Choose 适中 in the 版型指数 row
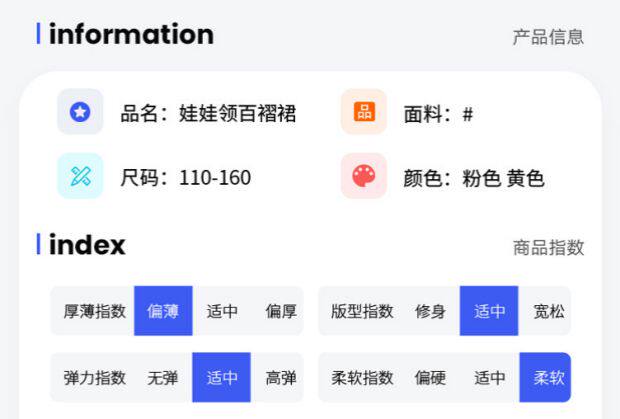The width and height of the screenshot is (620, 419). 489,311
